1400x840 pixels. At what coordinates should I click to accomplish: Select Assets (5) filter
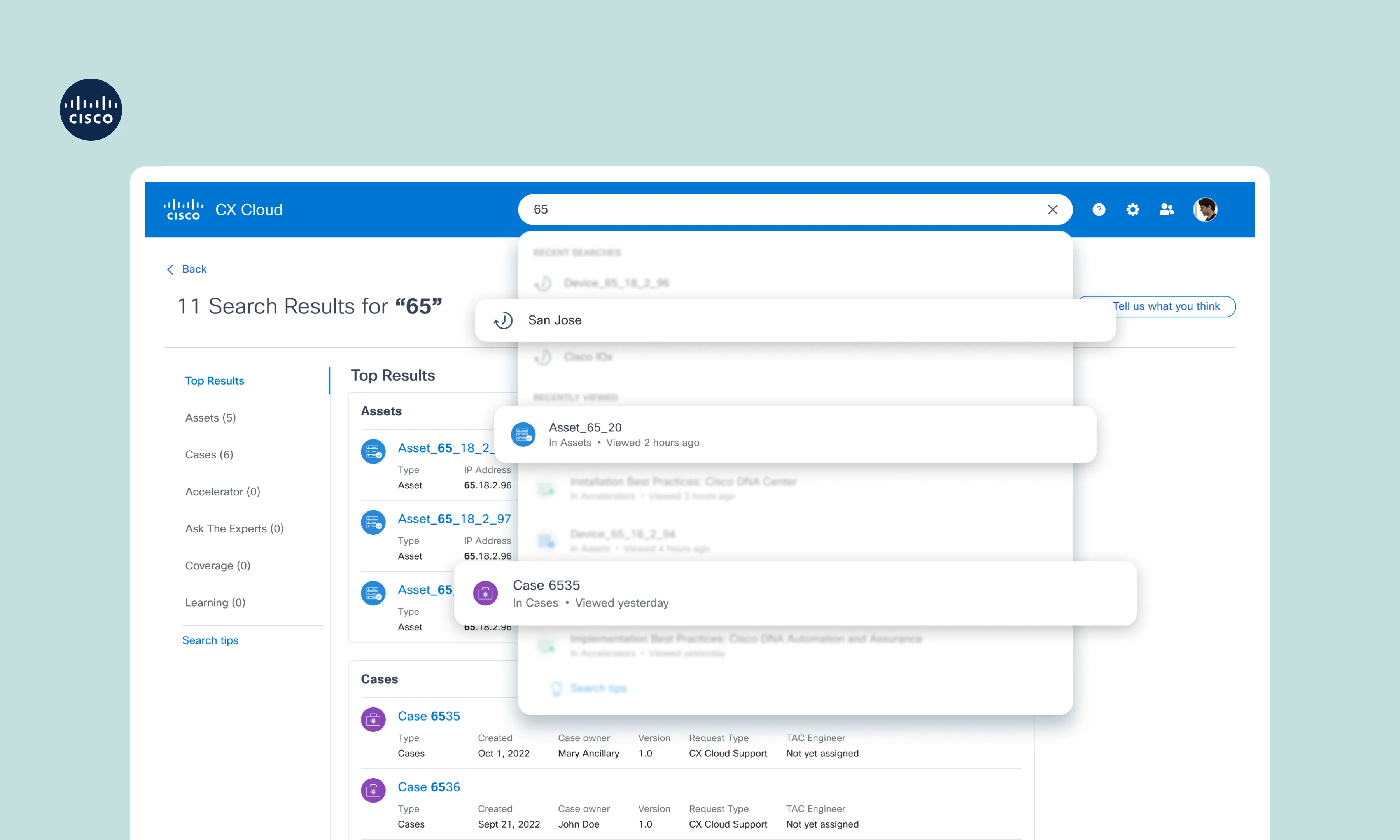point(210,418)
